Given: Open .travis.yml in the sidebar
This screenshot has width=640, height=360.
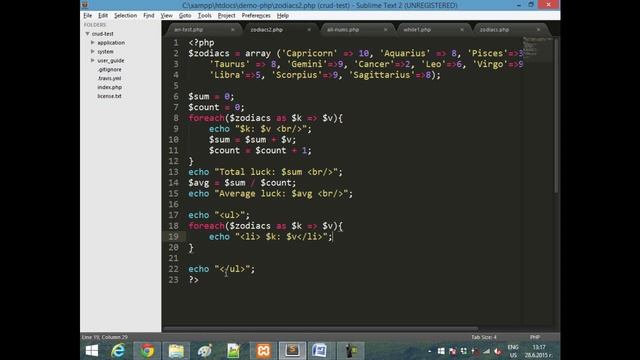Looking at the screenshot, I should click(109, 78).
